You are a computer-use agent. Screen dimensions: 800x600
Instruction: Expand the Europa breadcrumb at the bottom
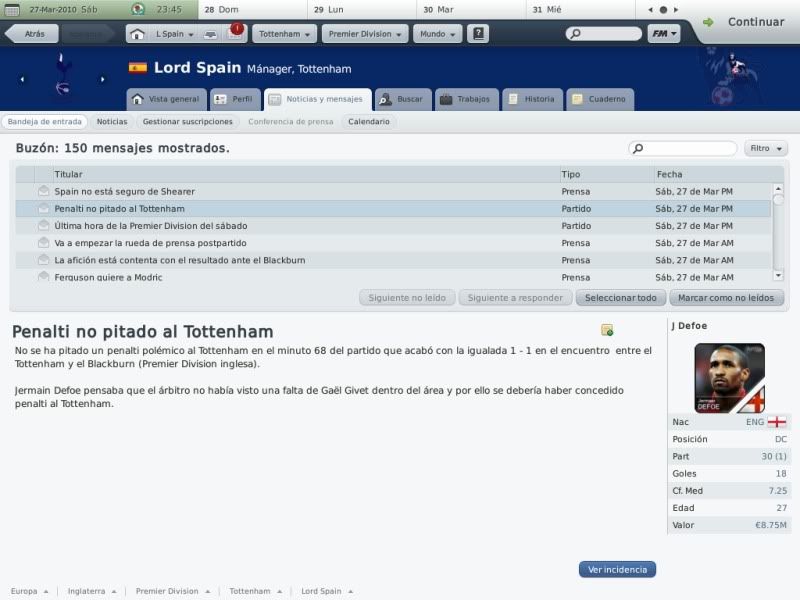pyautogui.click(x=29, y=591)
